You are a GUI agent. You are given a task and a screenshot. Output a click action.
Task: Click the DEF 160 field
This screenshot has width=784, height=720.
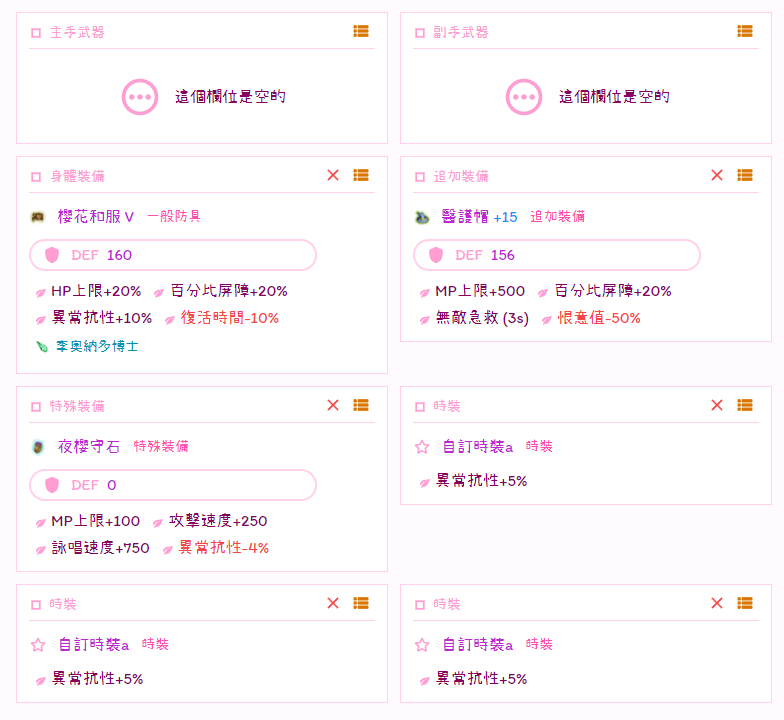tap(173, 255)
